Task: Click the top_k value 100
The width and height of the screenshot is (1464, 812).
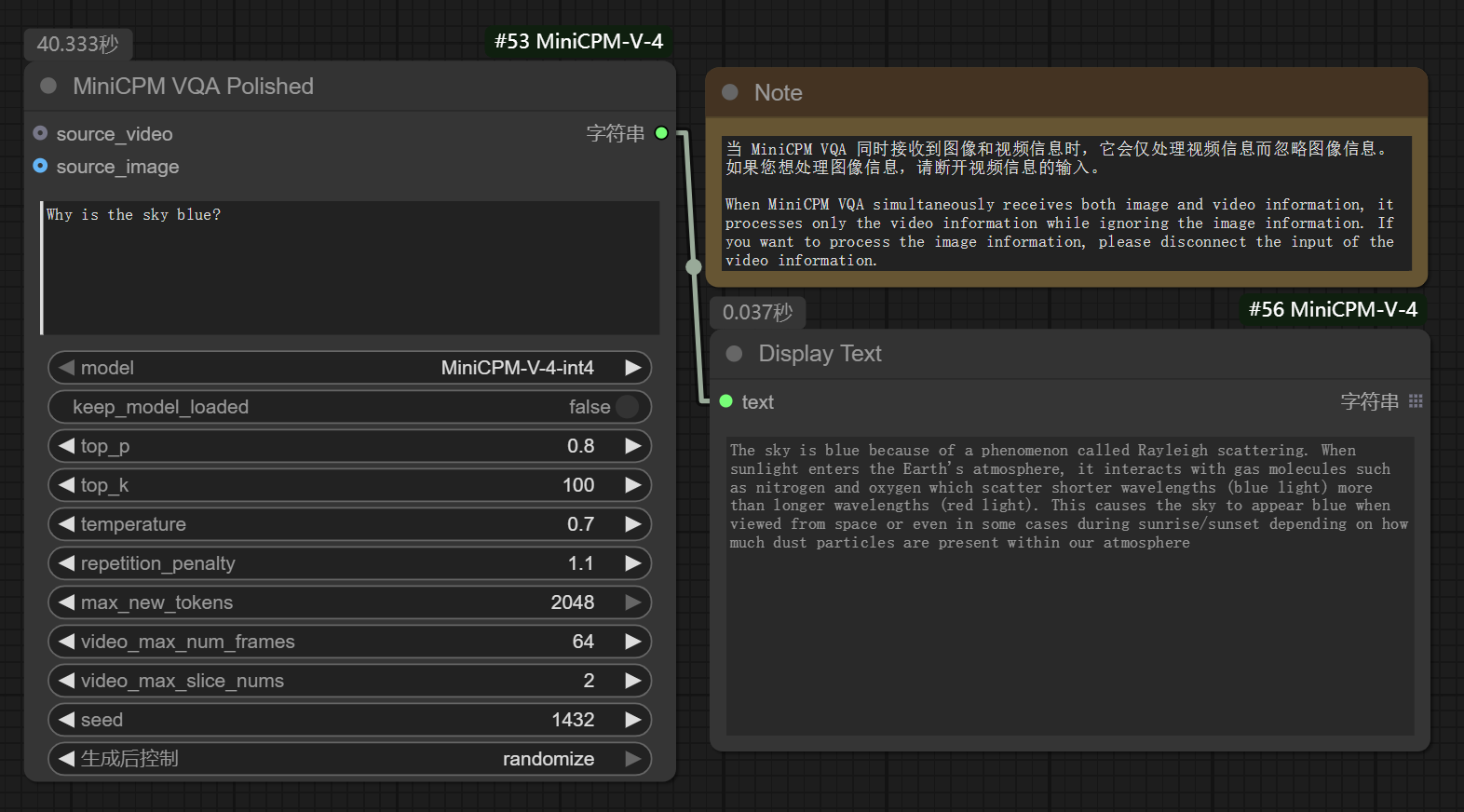Action: tap(578, 485)
